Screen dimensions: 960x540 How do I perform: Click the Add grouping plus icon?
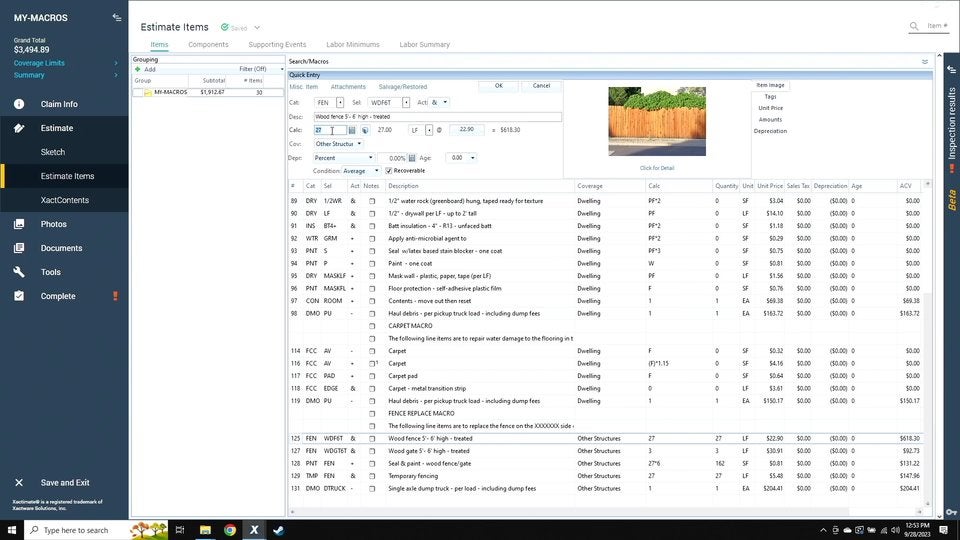(x=138, y=69)
